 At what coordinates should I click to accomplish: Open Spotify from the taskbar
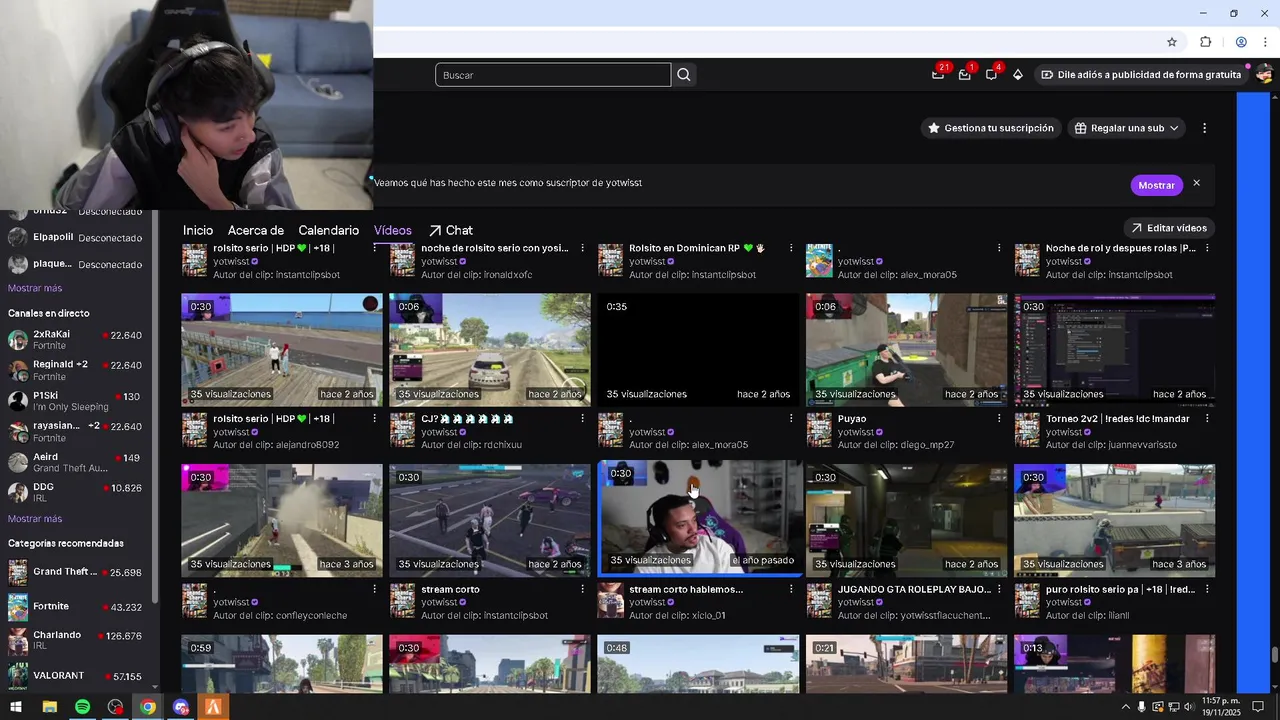[x=82, y=707]
